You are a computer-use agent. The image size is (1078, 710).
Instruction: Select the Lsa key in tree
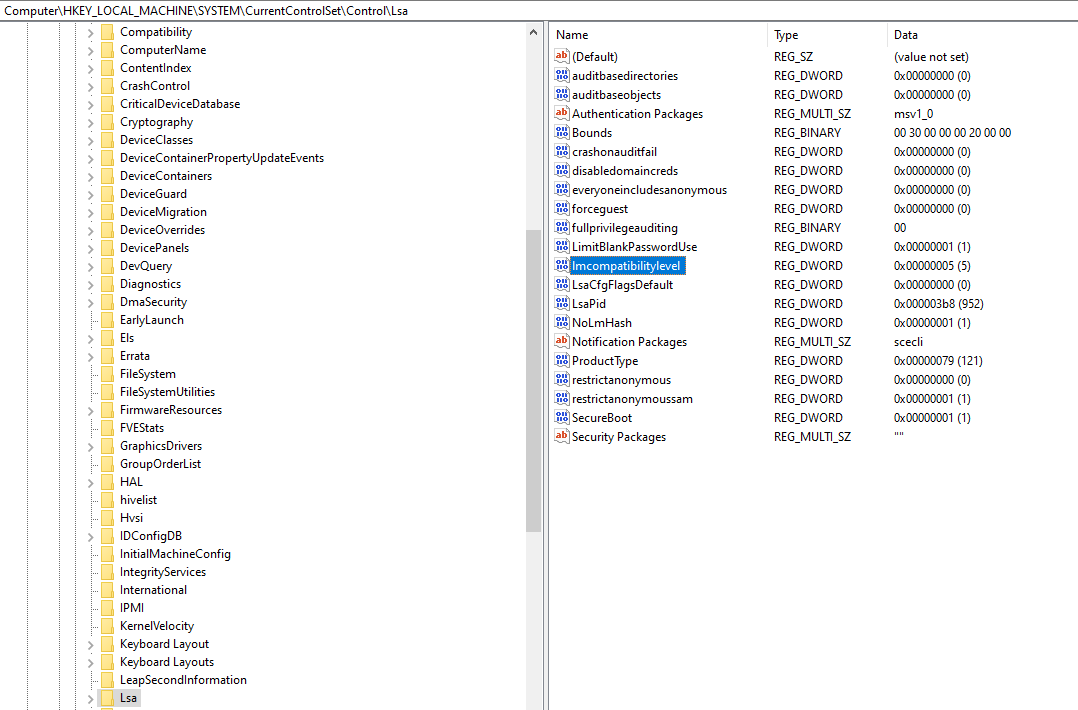click(128, 698)
